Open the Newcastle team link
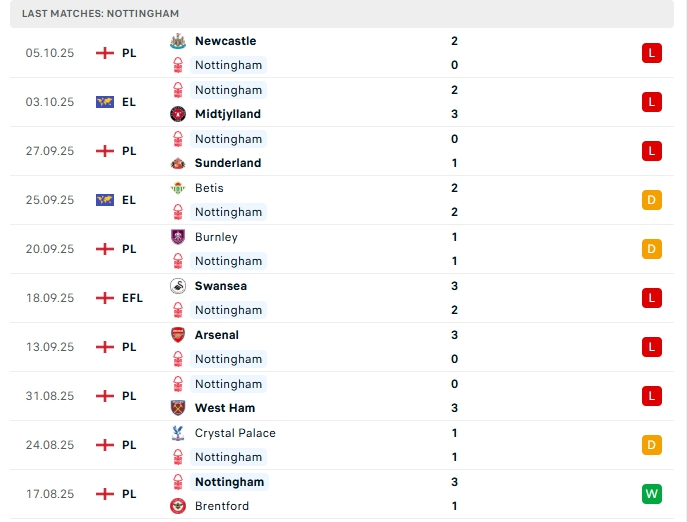 coord(225,41)
